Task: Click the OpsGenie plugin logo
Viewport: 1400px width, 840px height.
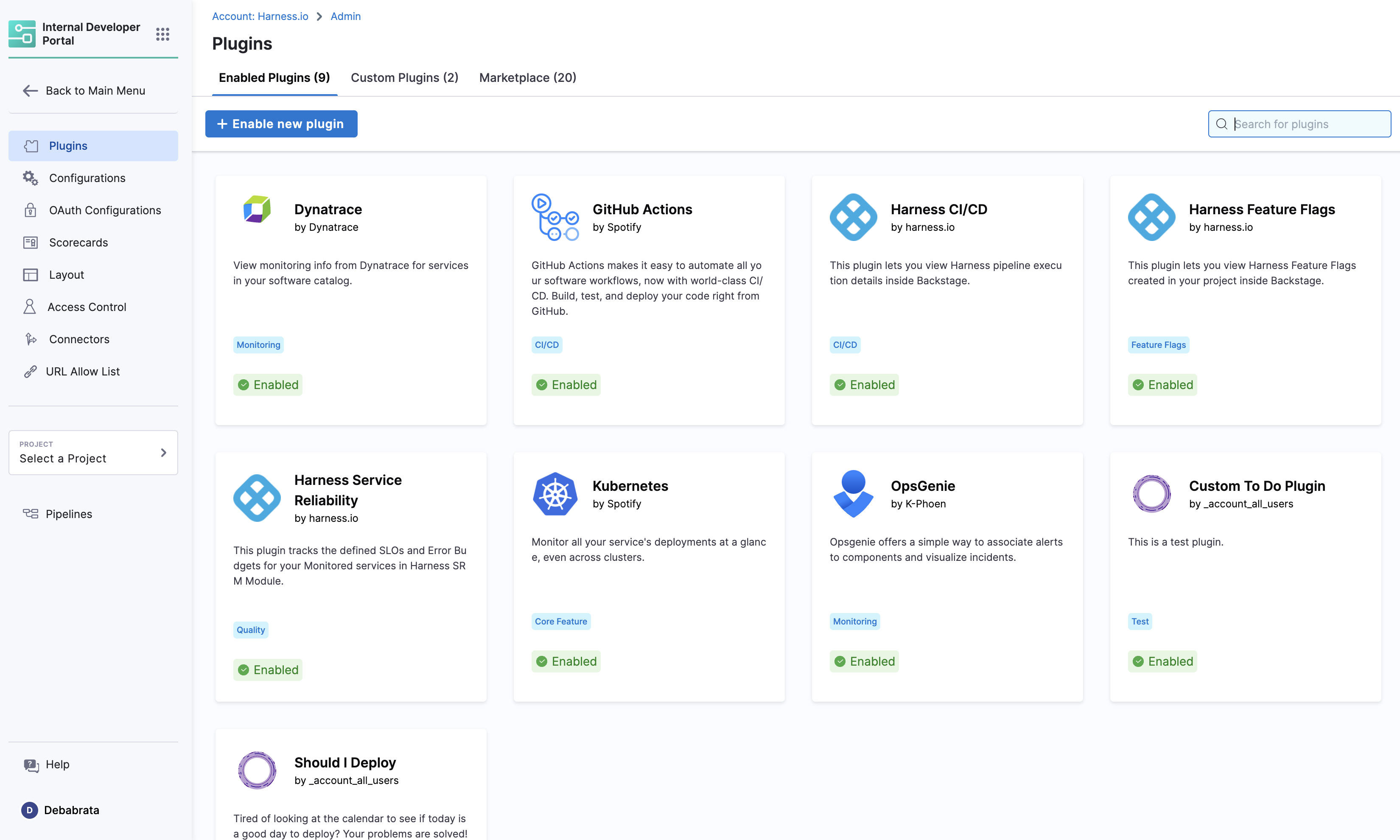Action: pyautogui.click(x=853, y=494)
